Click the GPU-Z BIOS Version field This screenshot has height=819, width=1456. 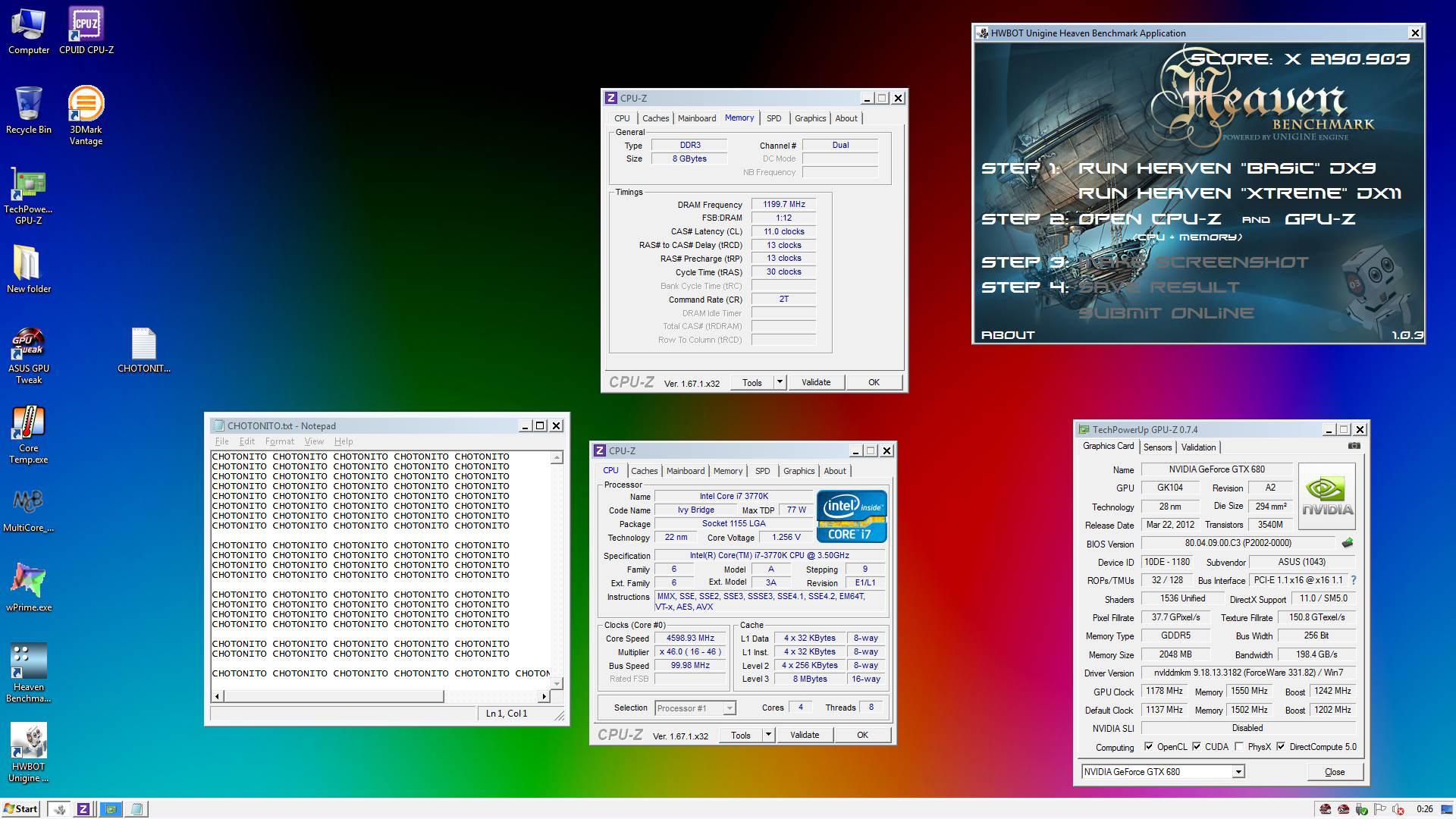point(1238,543)
